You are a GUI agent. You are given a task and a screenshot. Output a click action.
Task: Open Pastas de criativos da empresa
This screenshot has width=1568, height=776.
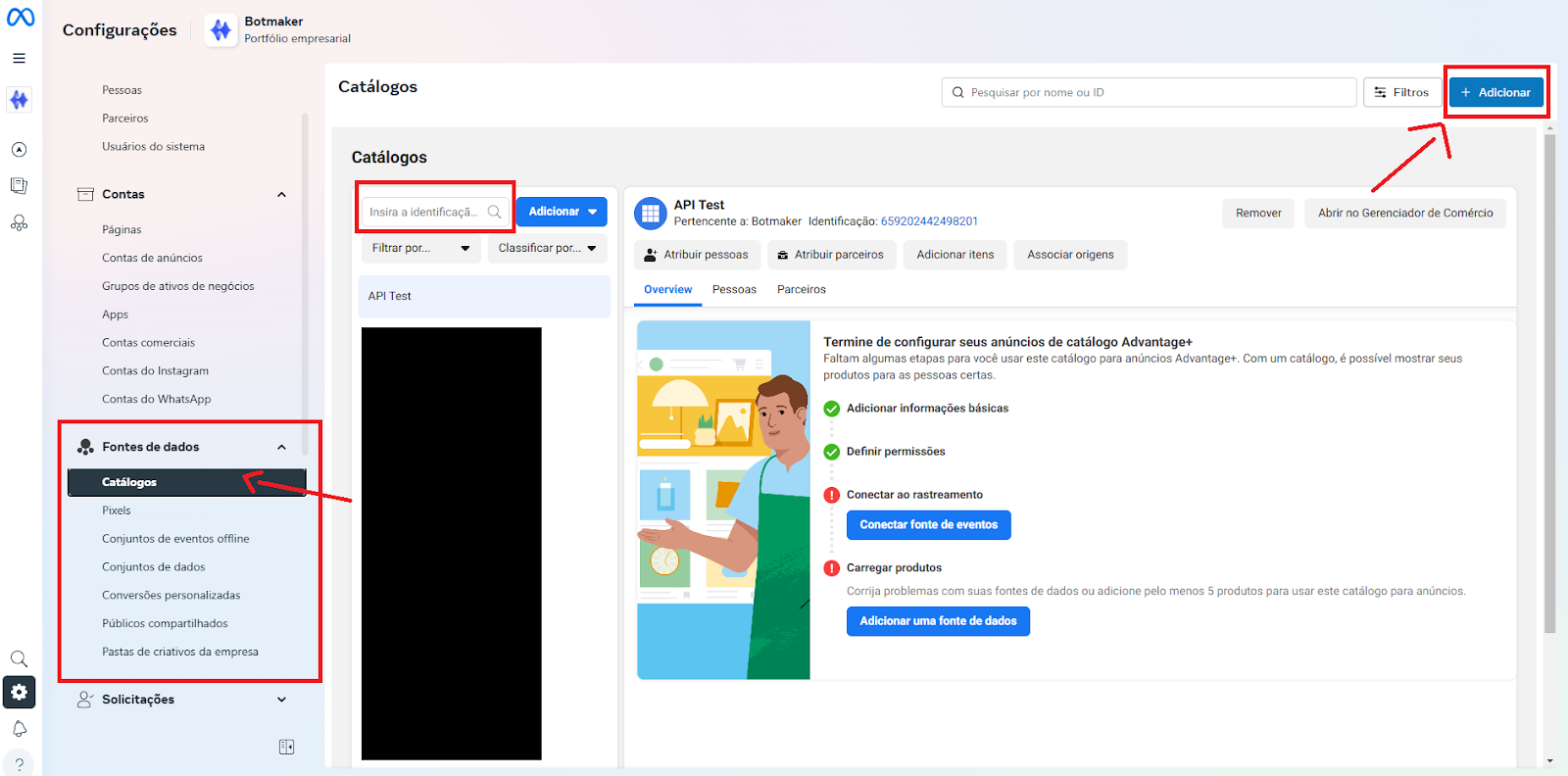point(180,652)
